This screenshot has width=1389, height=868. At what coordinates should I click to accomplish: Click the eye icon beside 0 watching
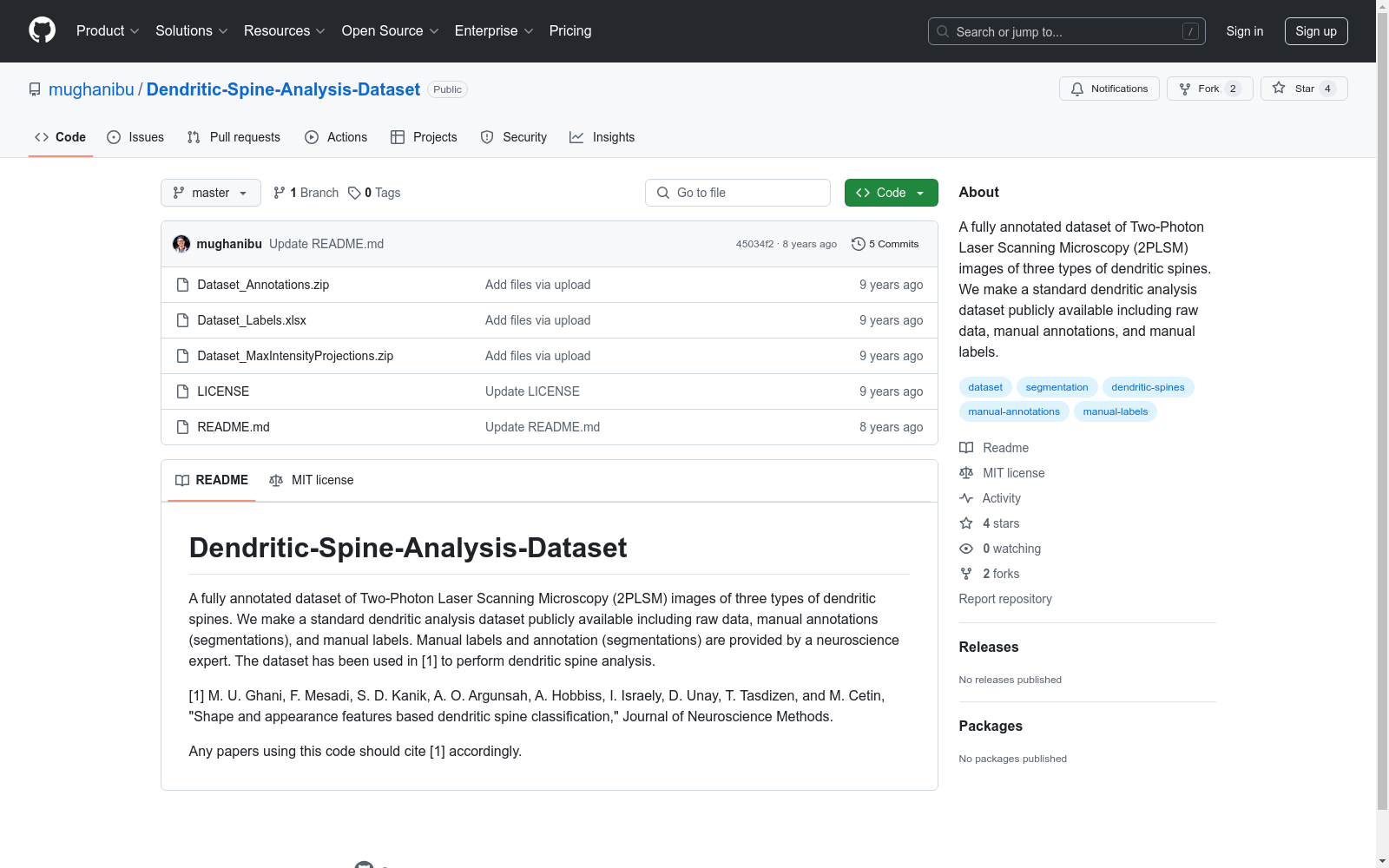click(x=966, y=549)
